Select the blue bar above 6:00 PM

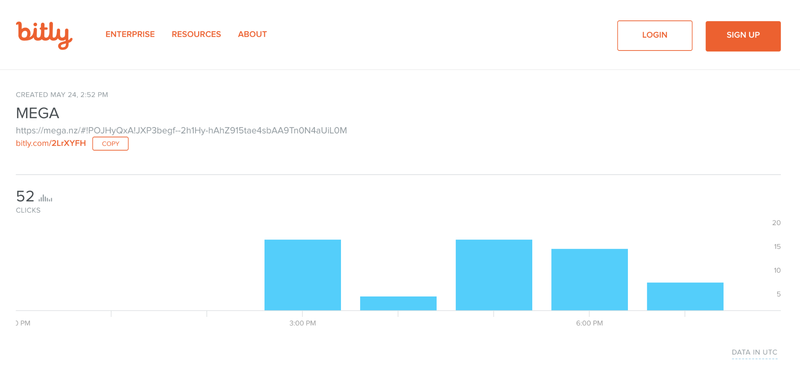point(589,280)
